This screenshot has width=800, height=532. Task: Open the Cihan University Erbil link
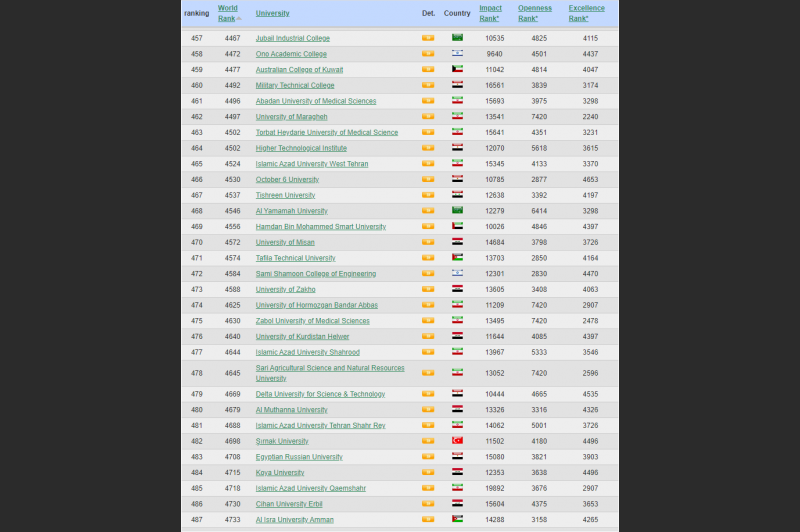click(x=295, y=504)
